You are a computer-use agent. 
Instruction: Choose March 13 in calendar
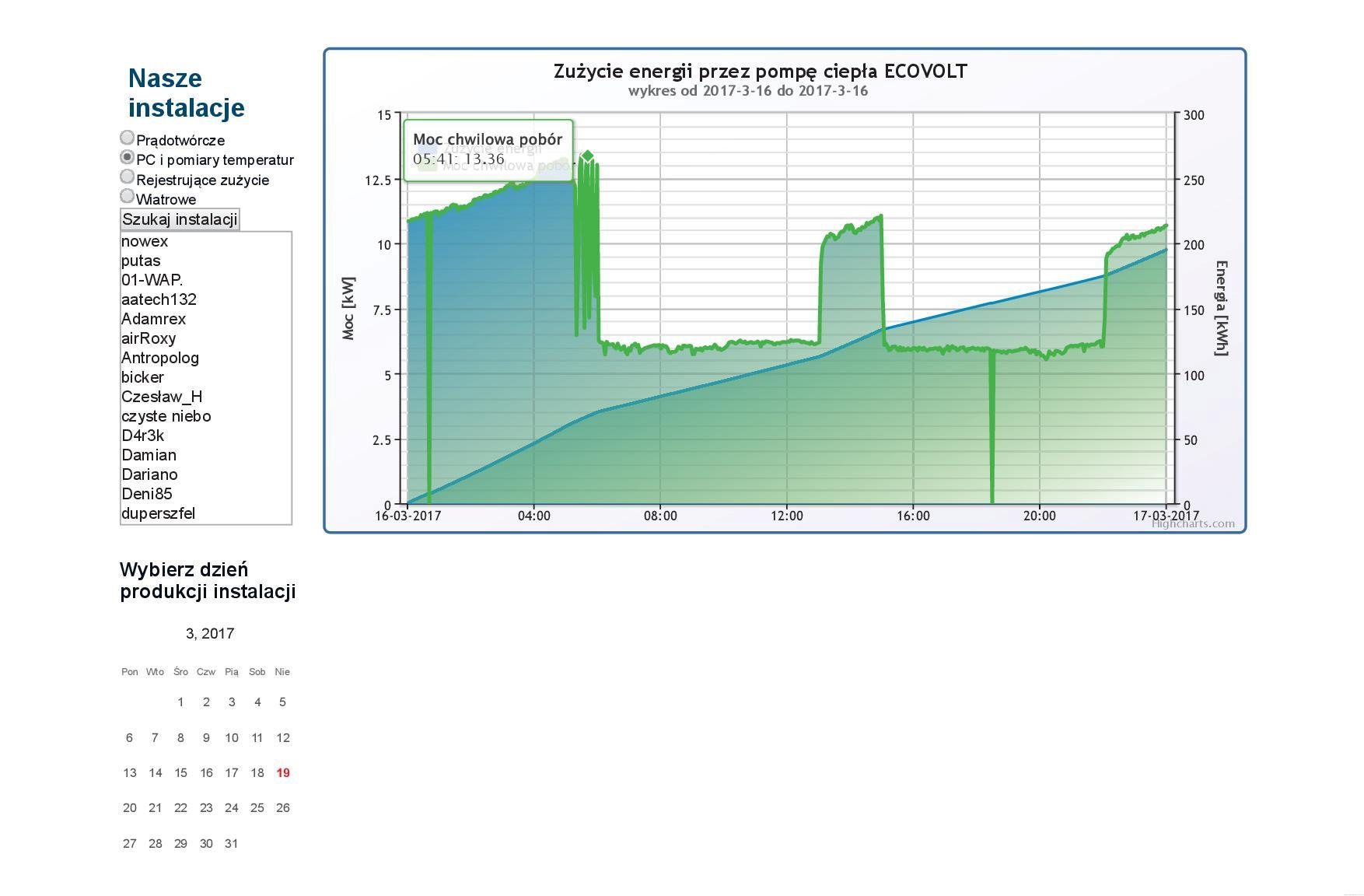point(130,773)
